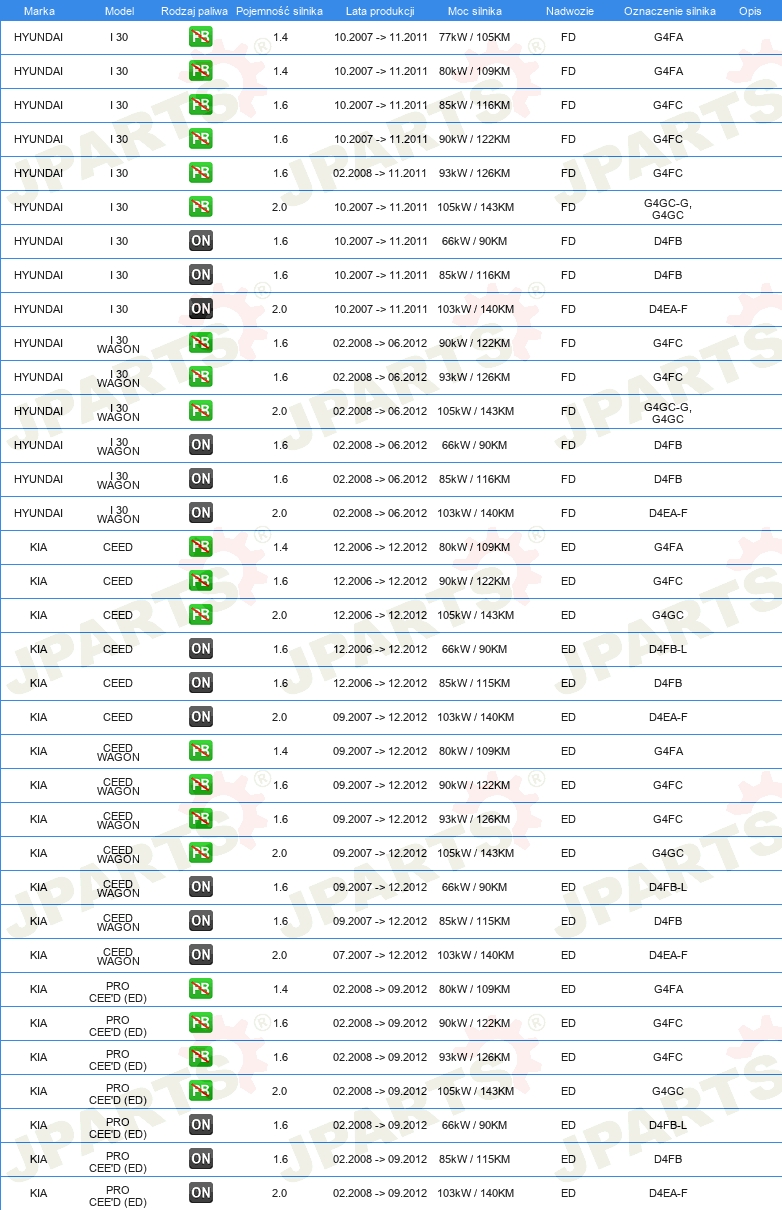Image resolution: width=782 pixels, height=1210 pixels.
Task: Click the Oznaczenie silnika column header
Action: point(669,11)
